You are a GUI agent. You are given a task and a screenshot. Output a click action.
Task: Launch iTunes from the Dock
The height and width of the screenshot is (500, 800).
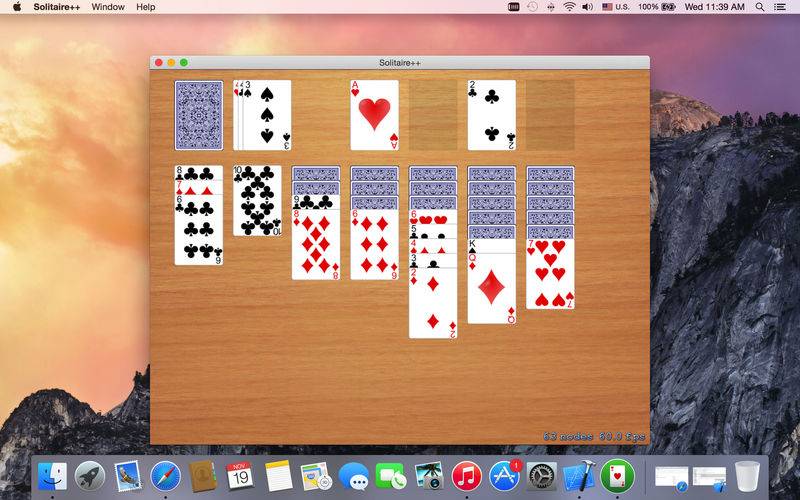click(x=466, y=477)
